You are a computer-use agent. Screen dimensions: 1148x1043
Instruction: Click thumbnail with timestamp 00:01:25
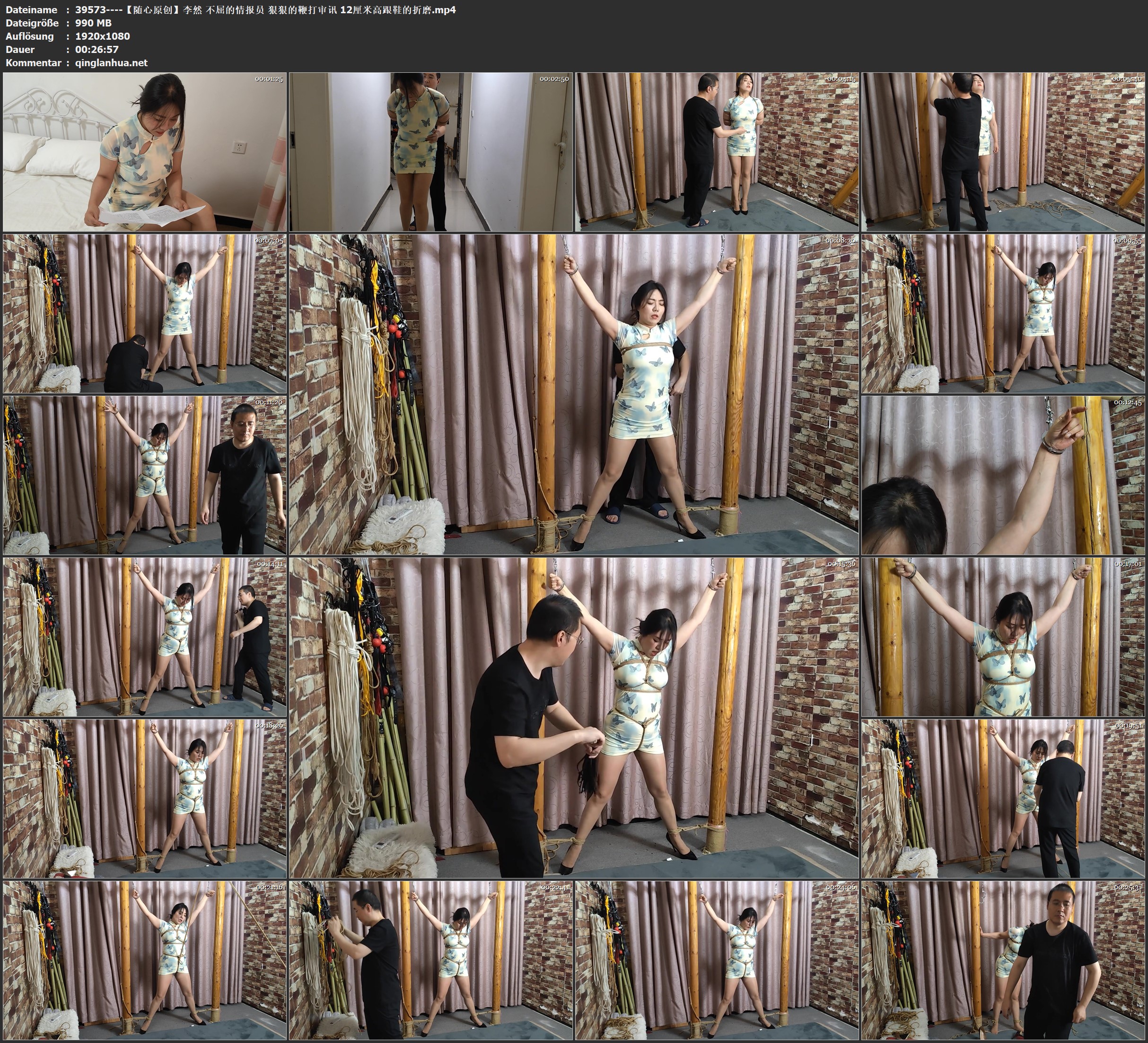coord(145,151)
